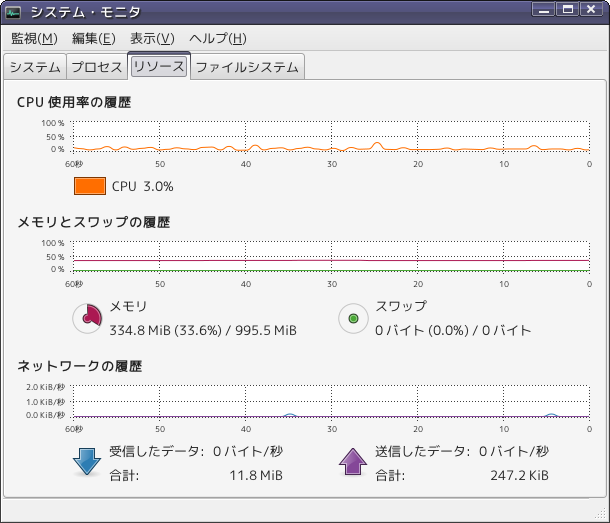Screen dimensions: 610x523
Task: Click the System Monitor title bar icon
Action: 13,12
